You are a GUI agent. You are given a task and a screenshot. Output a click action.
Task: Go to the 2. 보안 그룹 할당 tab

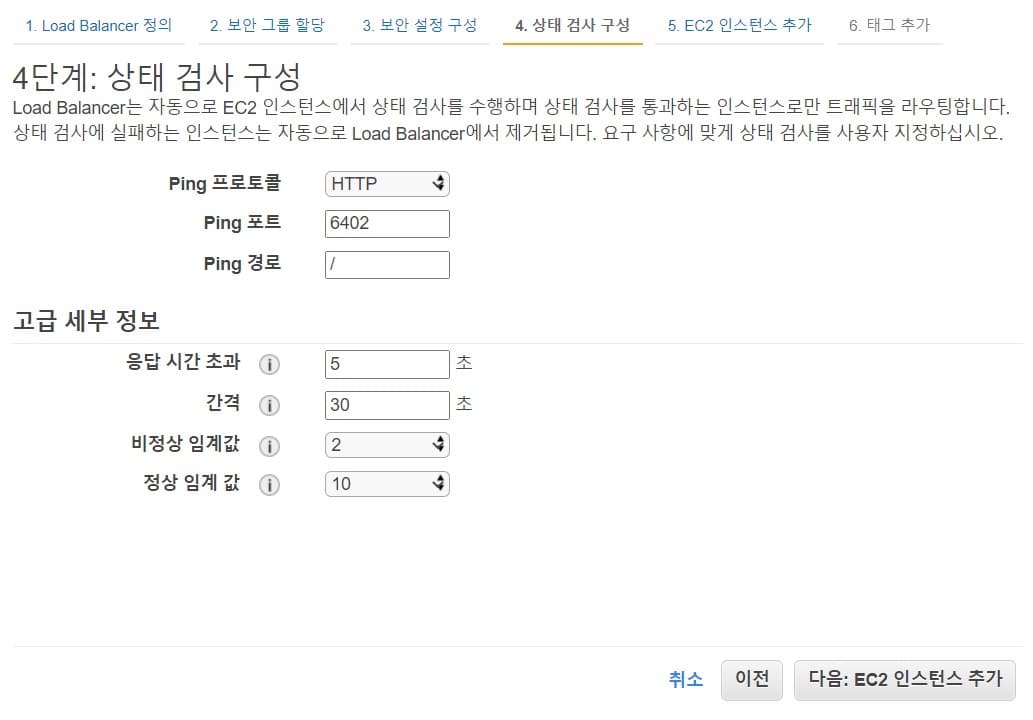click(x=265, y=24)
